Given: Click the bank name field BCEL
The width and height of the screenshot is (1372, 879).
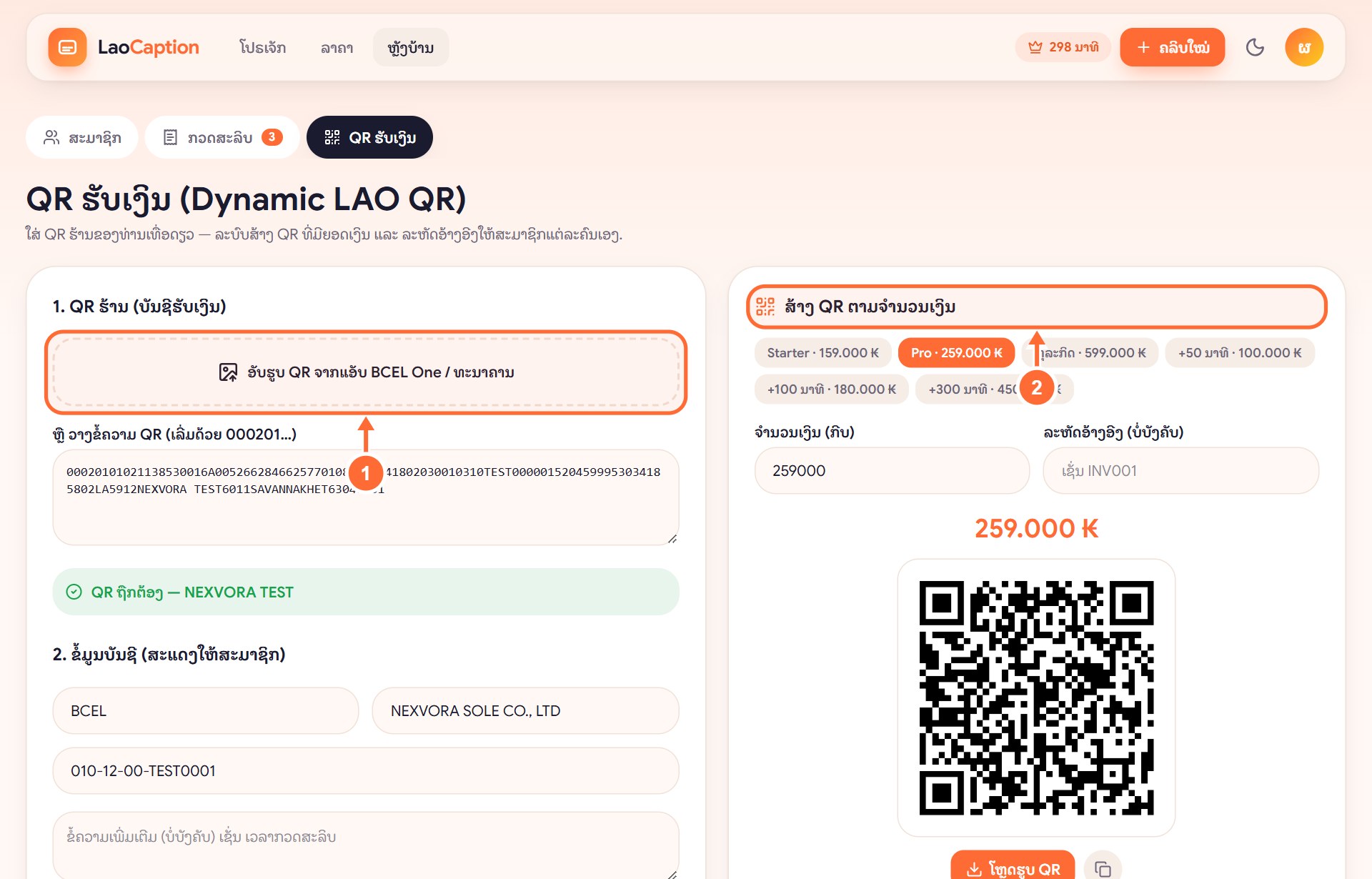Looking at the screenshot, I should pyautogui.click(x=206, y=711).
